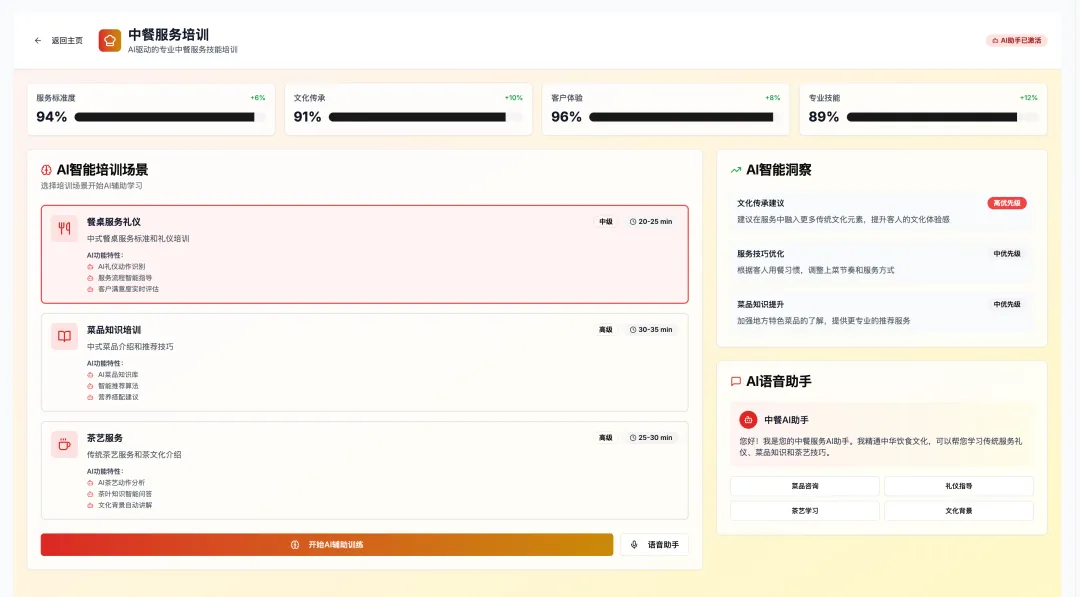Click the red robot avatar of 中餐AI助手
Viewport: 1080px width, 597px height.
pos(748,420)
